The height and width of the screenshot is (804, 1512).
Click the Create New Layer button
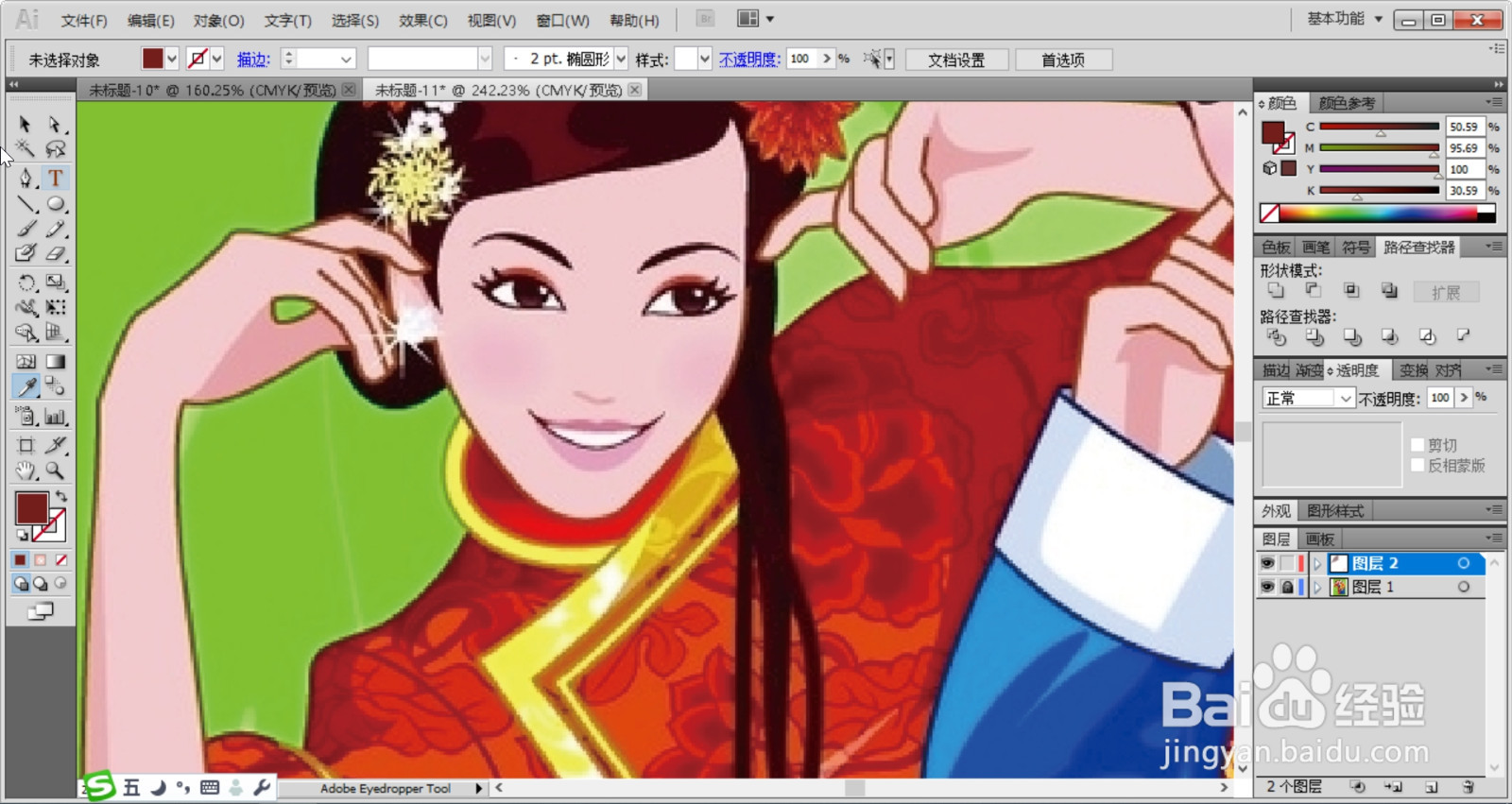point(1431,786)
